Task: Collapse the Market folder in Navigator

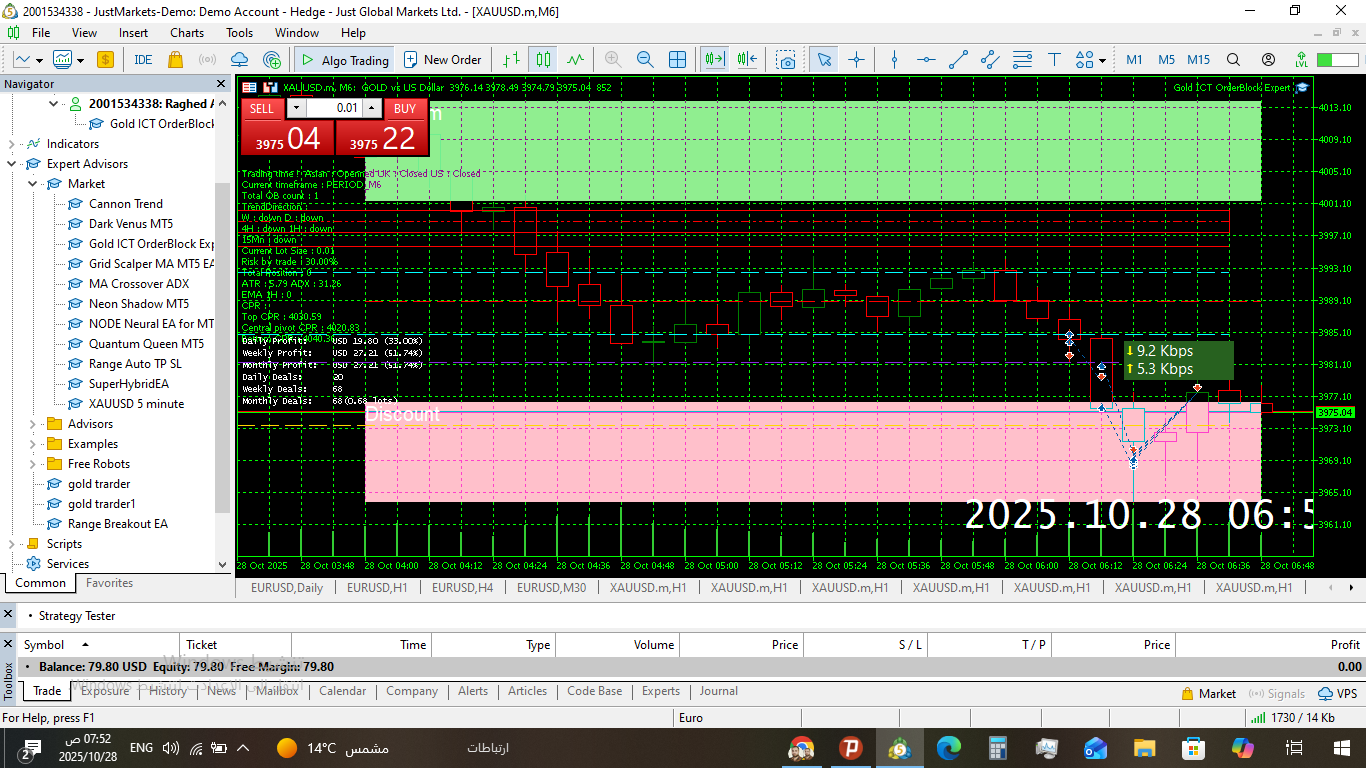Action: 33,184
